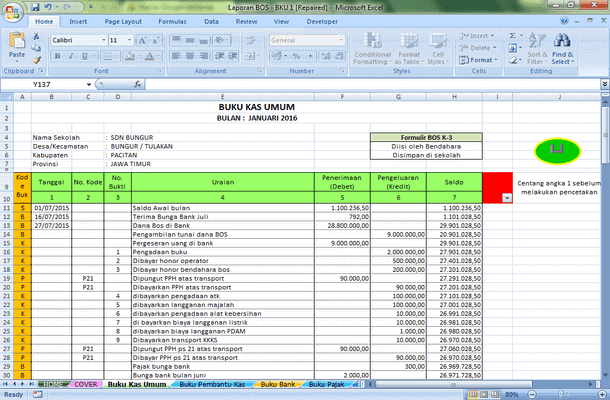Image resolution: width=610 pixels, height=400 pixels.
Task: Open the Format cells dropdown
Action: [478, 60]
